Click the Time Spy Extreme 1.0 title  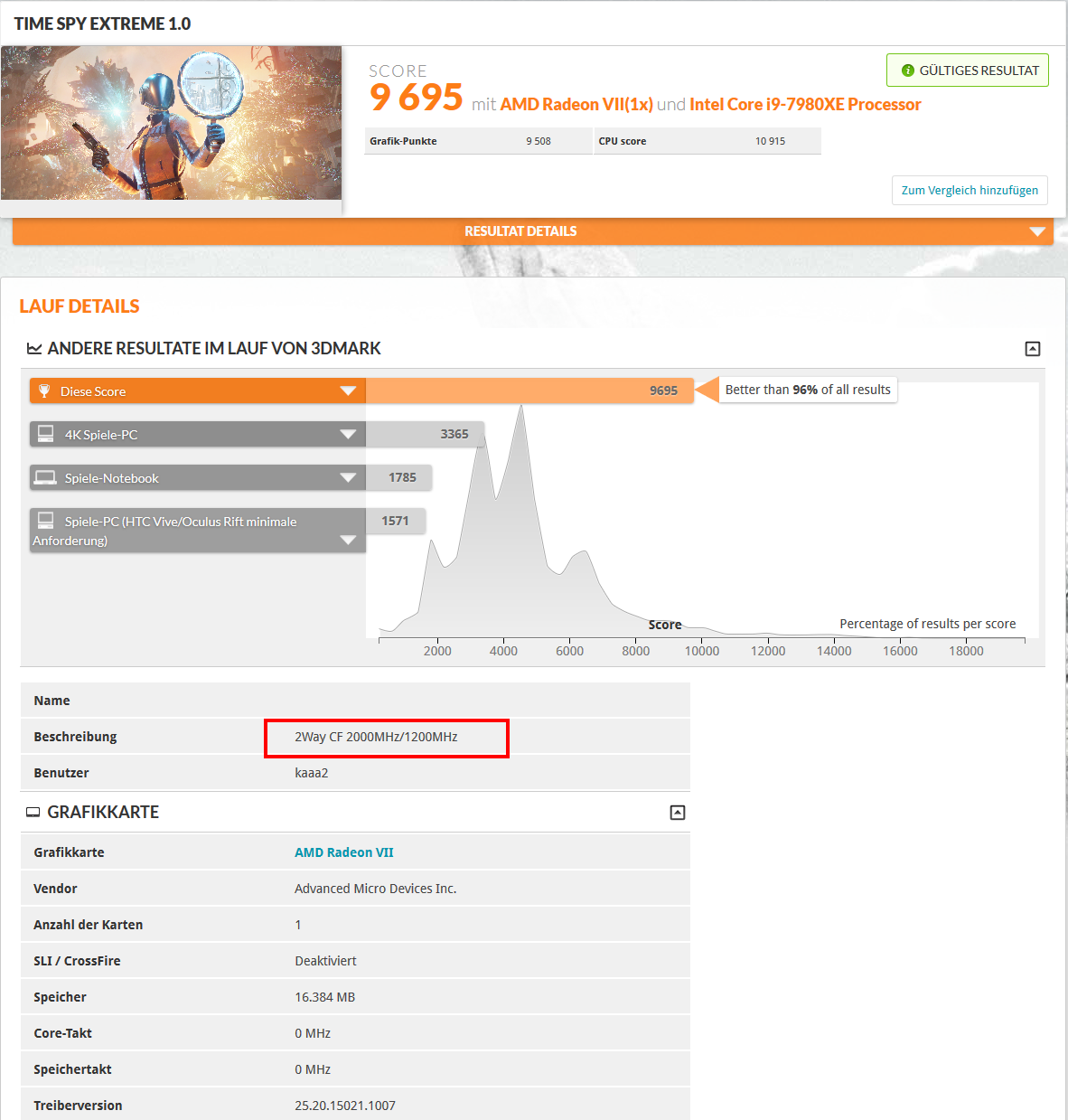tap(102, 24)
